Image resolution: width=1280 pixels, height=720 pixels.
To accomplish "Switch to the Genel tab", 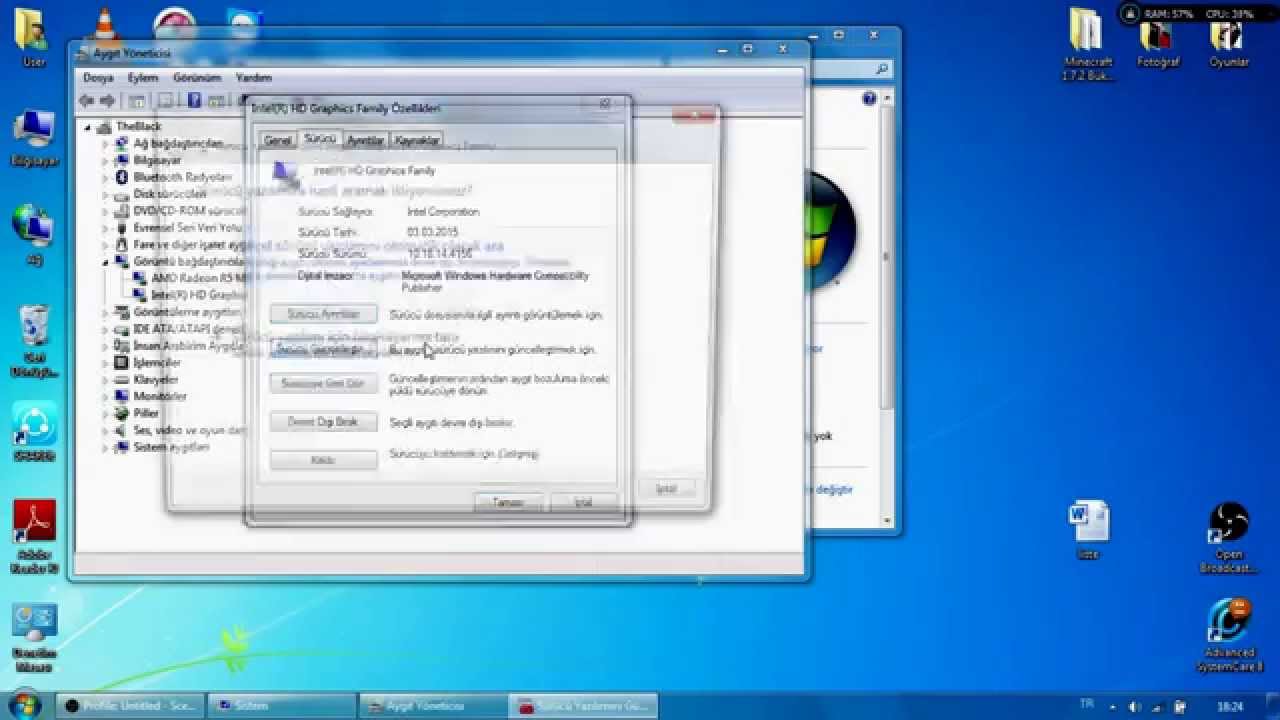I will pos(277,140).
